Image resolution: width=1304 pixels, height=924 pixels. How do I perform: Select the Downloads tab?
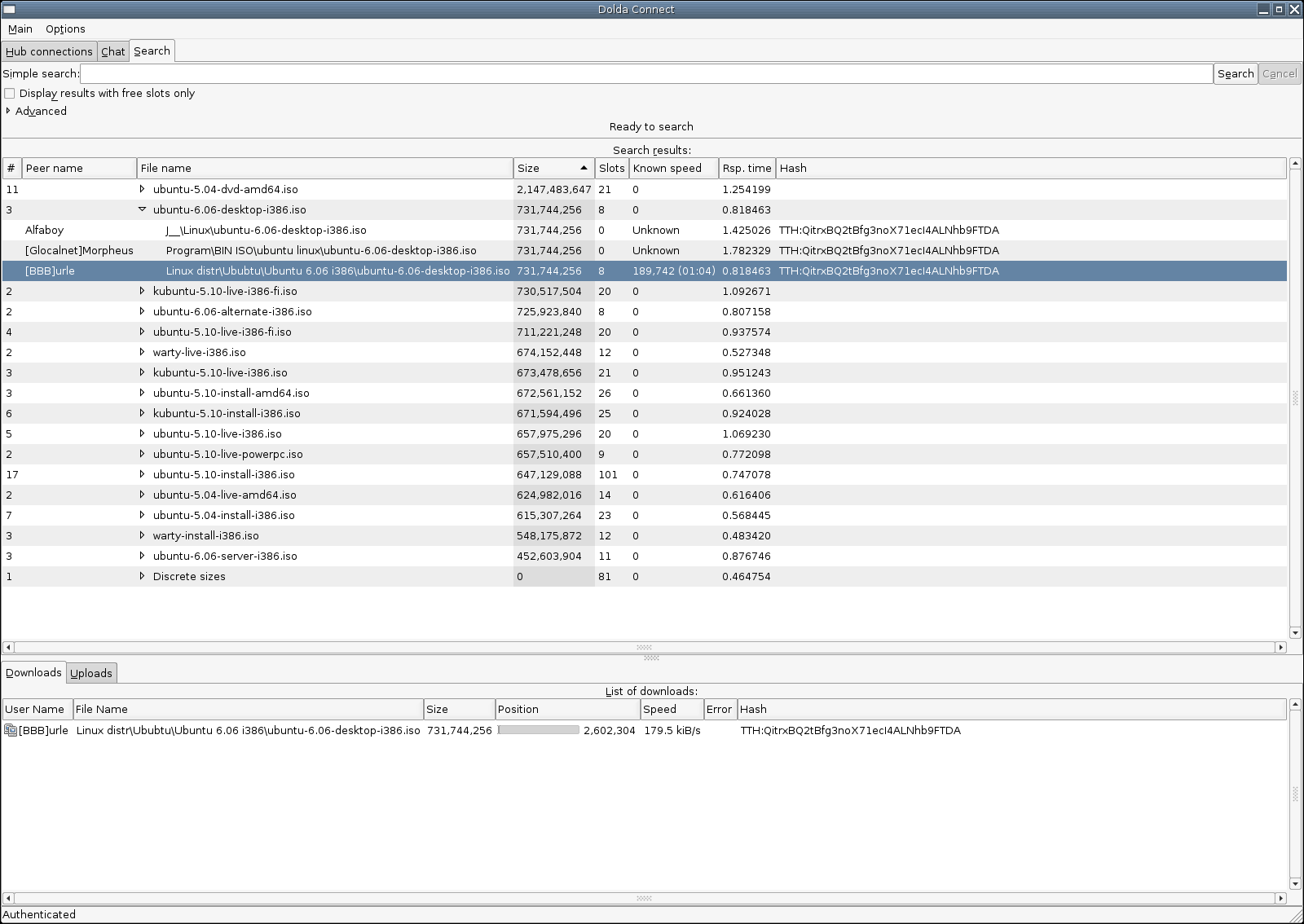[x=33, y=672]
